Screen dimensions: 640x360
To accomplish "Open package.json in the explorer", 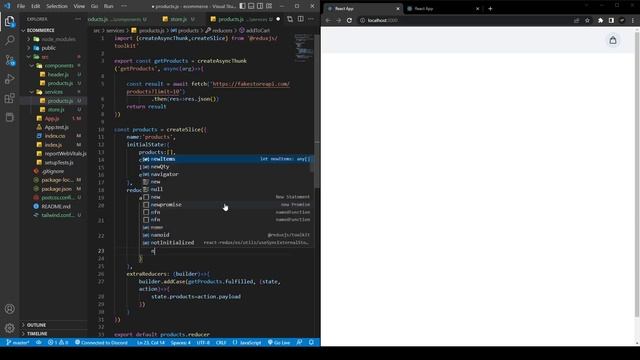I will click(56, 189).
